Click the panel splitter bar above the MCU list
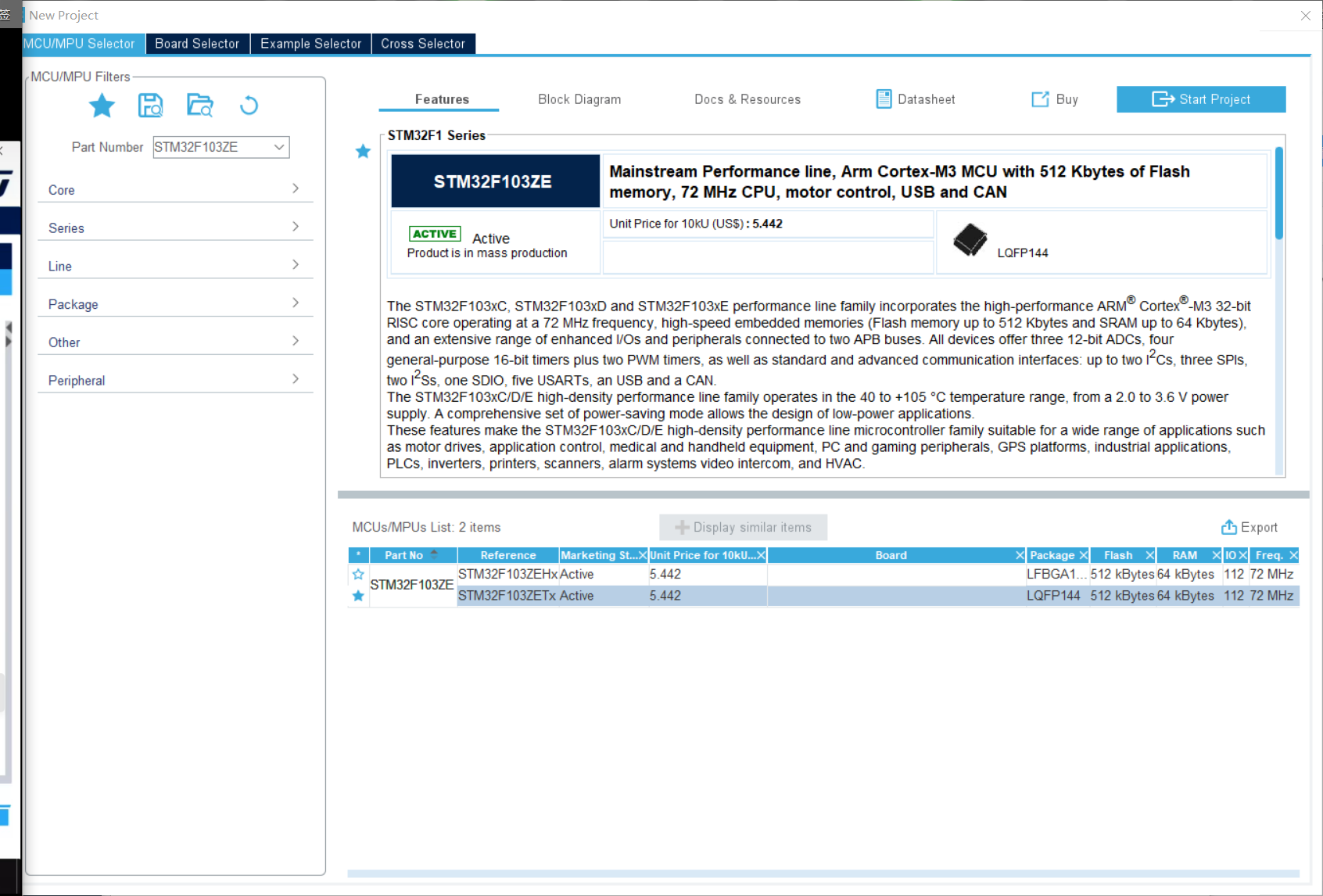The image size is (1323, 896). pos(823,494)
